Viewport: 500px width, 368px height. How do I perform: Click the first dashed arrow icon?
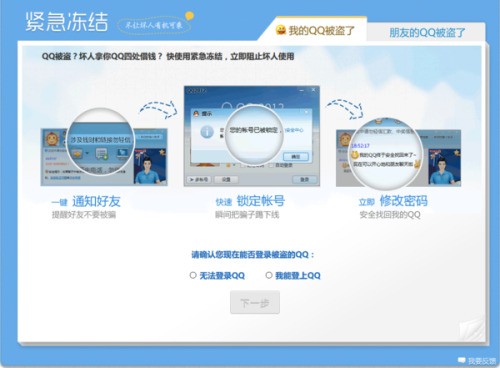click(158, 109)
